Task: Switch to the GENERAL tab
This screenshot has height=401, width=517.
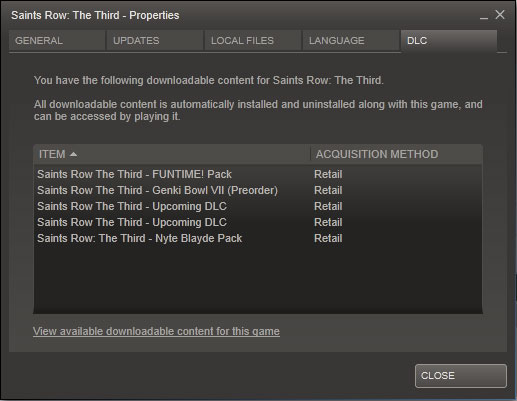Action: tap(57, 41)
